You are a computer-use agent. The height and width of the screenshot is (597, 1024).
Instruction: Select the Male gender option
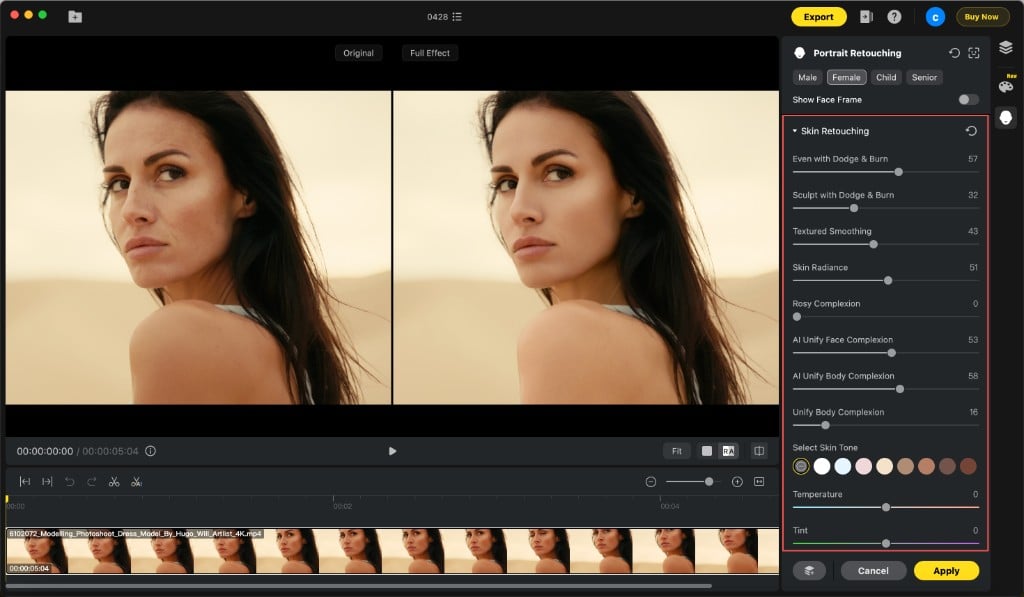coord(808,77)
